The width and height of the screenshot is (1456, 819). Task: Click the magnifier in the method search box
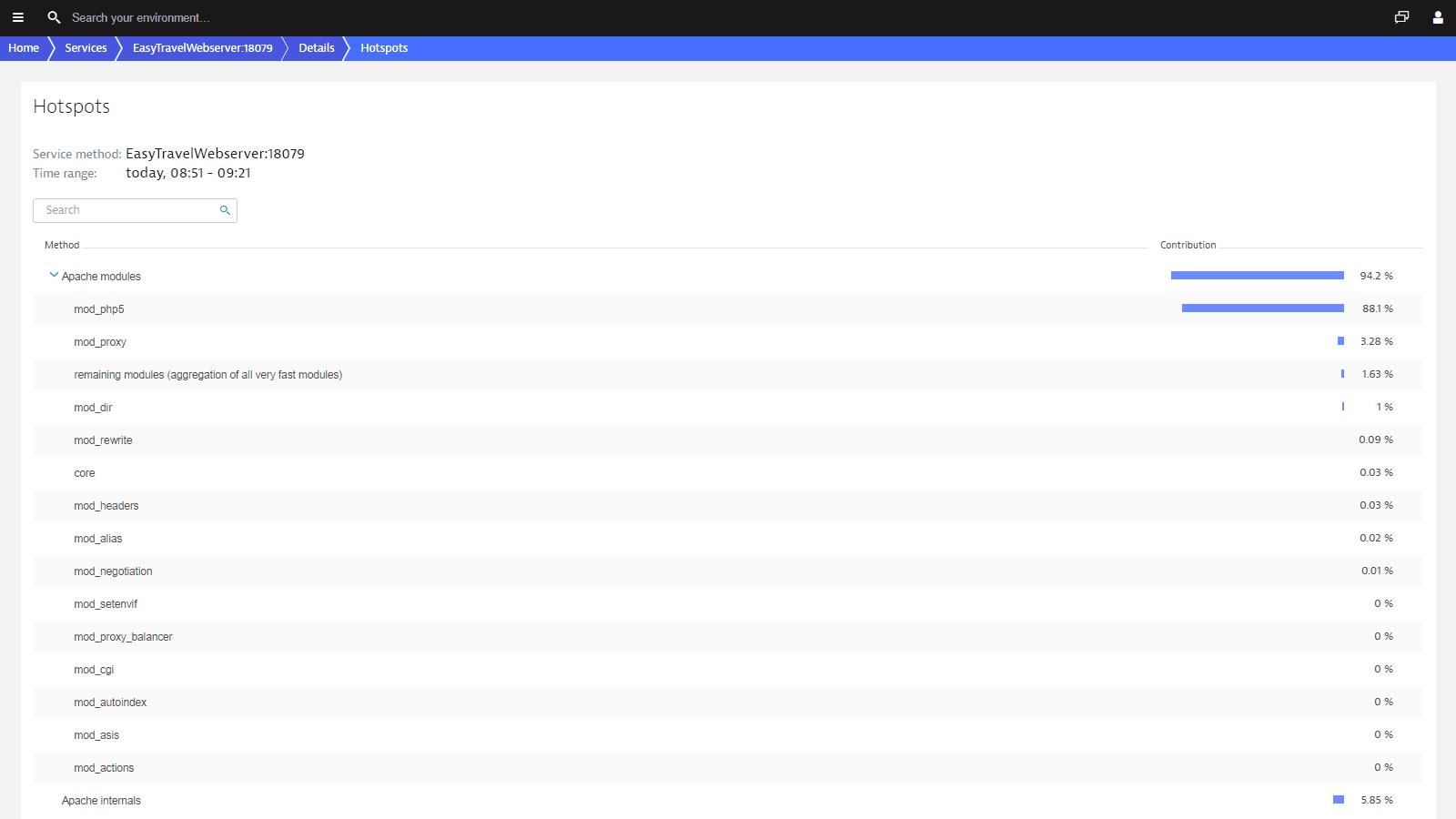click(x=225, y=210)
